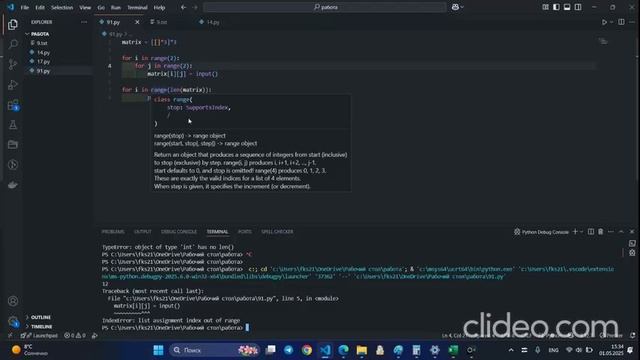Toggle the bottom panel layout icon
The height and width of the screenshot is (360, 640).
point(567,7)
